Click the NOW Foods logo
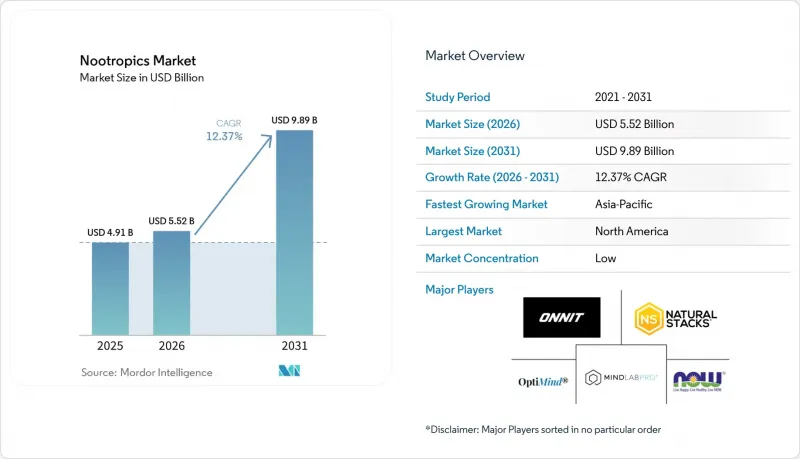The width and height of the screenshot is (800, 459). coord(698,381)
